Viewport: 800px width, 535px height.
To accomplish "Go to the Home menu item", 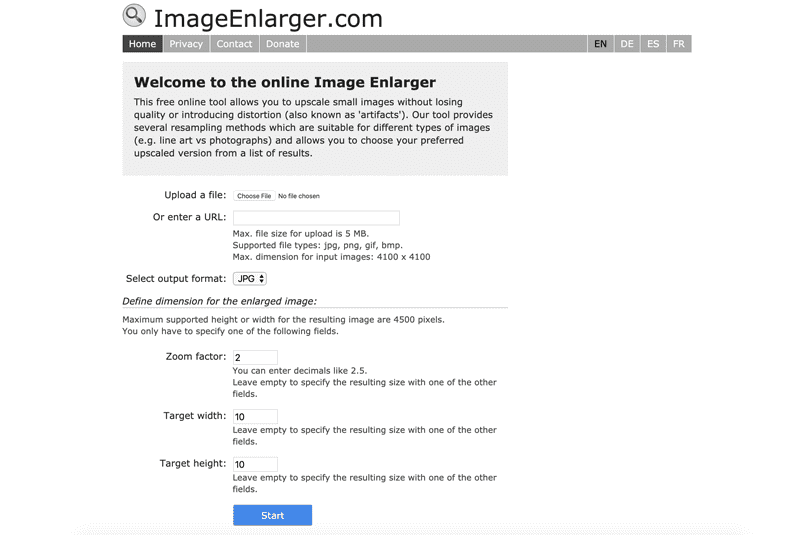I will [x=142, y=44].
